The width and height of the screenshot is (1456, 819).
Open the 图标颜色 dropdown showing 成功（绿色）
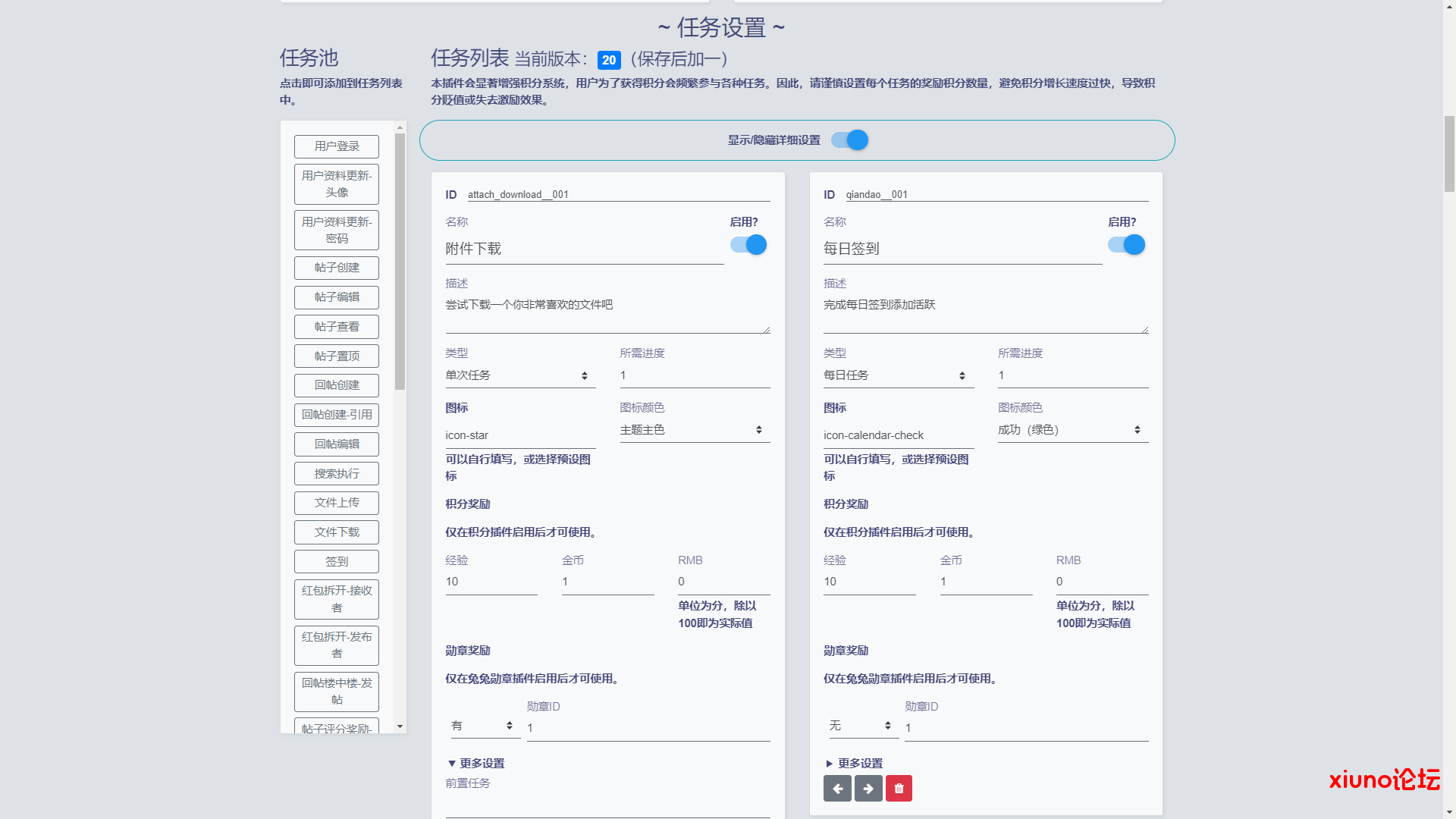click(1073, 430)
